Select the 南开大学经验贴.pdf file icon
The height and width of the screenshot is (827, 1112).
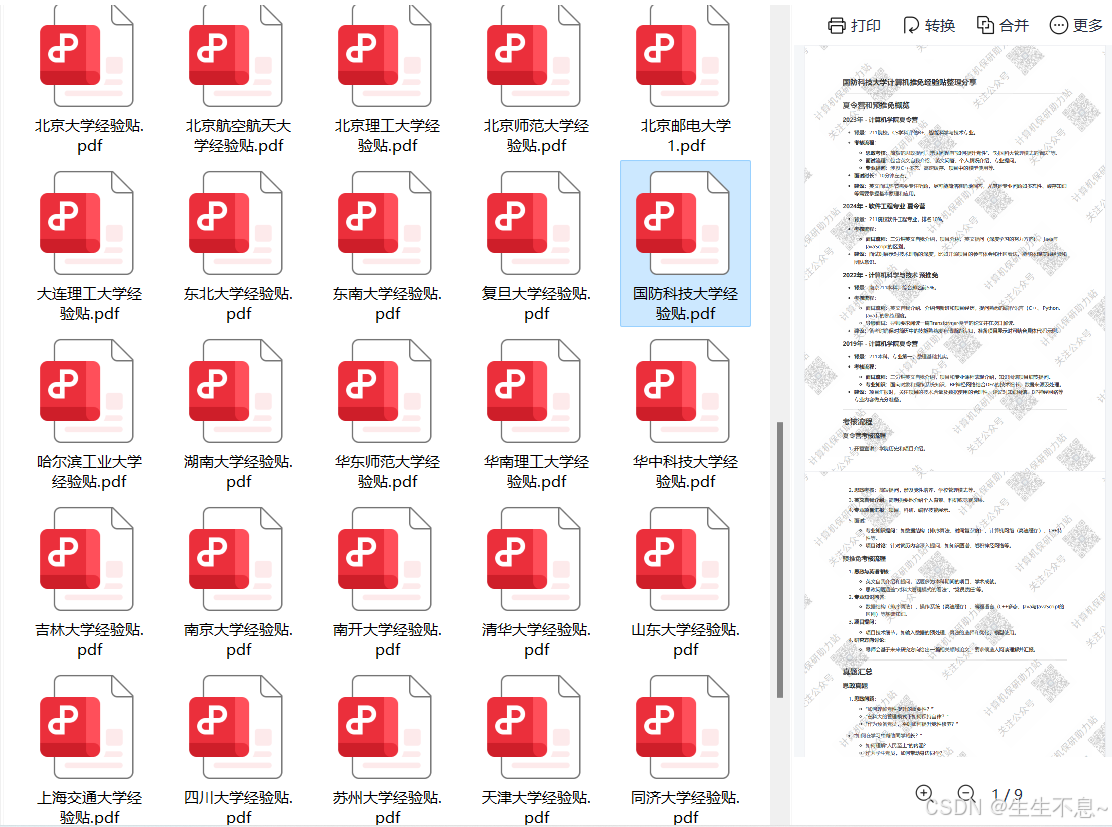tap(384, 559)
